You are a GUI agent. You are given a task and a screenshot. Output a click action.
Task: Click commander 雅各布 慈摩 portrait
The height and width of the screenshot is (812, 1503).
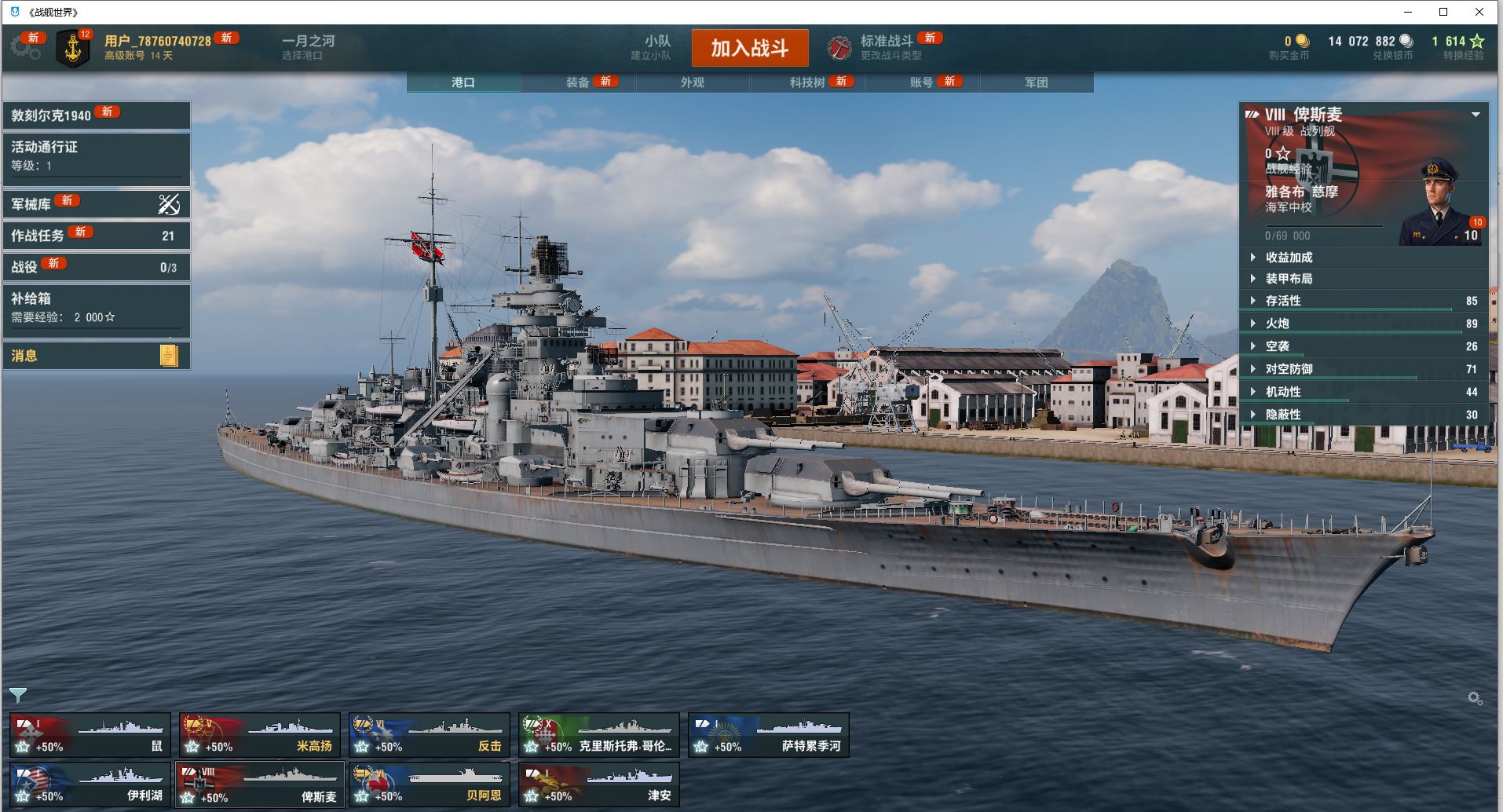[x=1439, y=202]
